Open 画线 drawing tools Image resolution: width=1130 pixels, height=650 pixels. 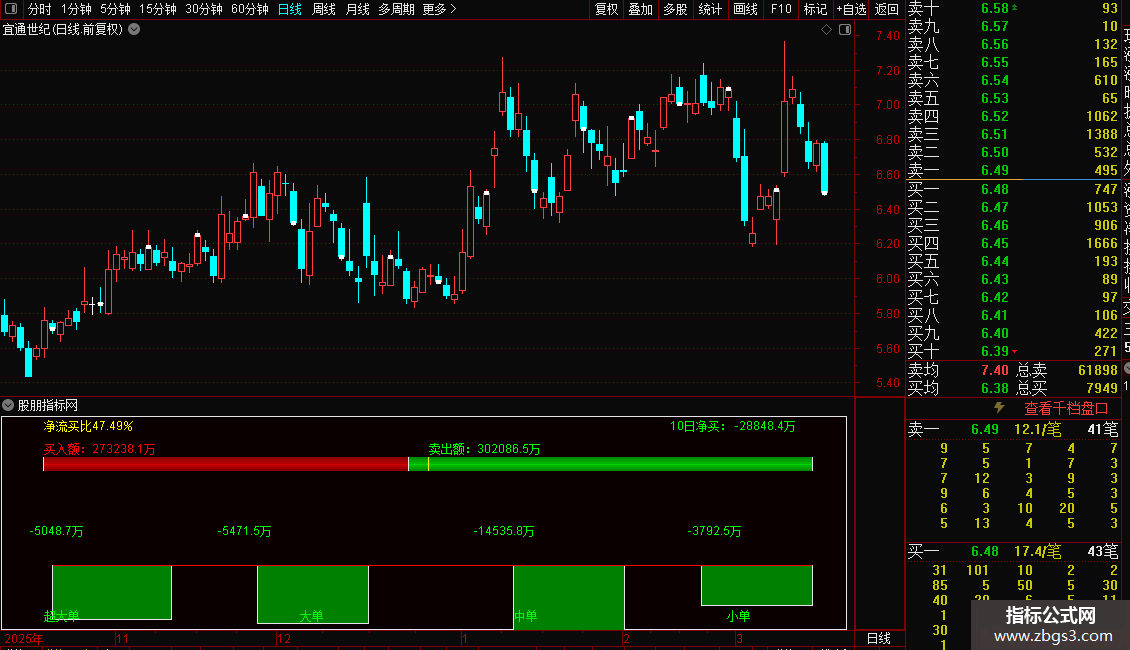click(745, 9)
